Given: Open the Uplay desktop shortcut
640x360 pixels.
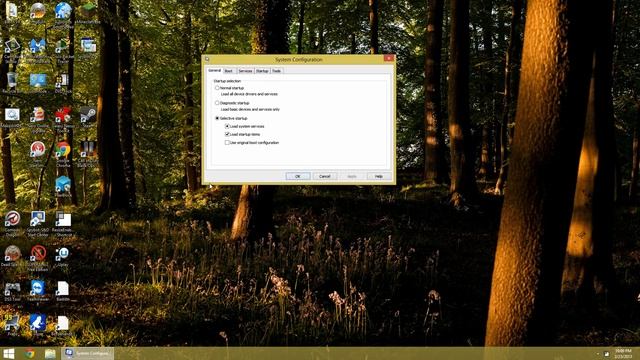Looking at the screenshot, I should click(x=62, y=257).
